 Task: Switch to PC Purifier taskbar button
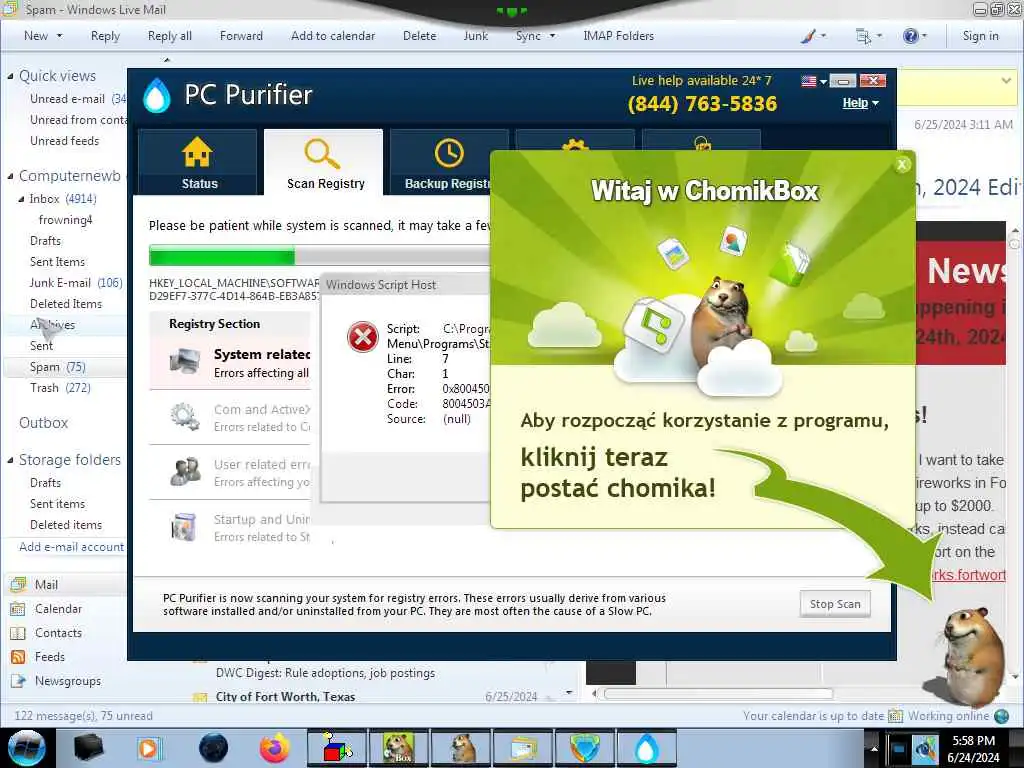click(x=646, y=748)
